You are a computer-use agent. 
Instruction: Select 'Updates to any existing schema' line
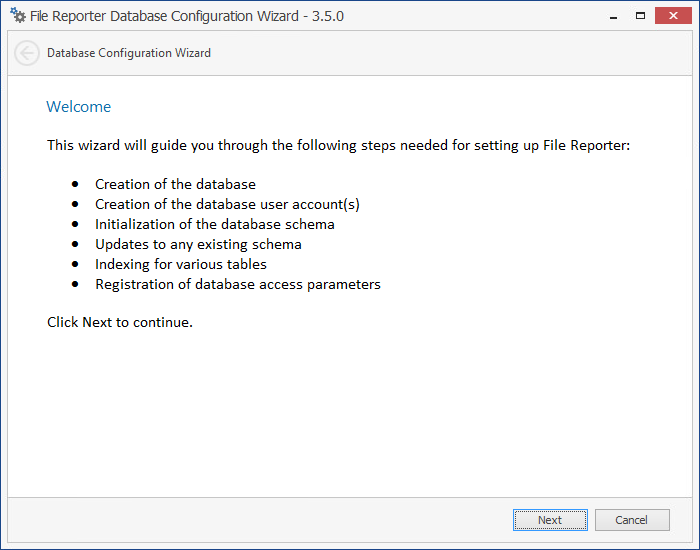tap(198, 244)
